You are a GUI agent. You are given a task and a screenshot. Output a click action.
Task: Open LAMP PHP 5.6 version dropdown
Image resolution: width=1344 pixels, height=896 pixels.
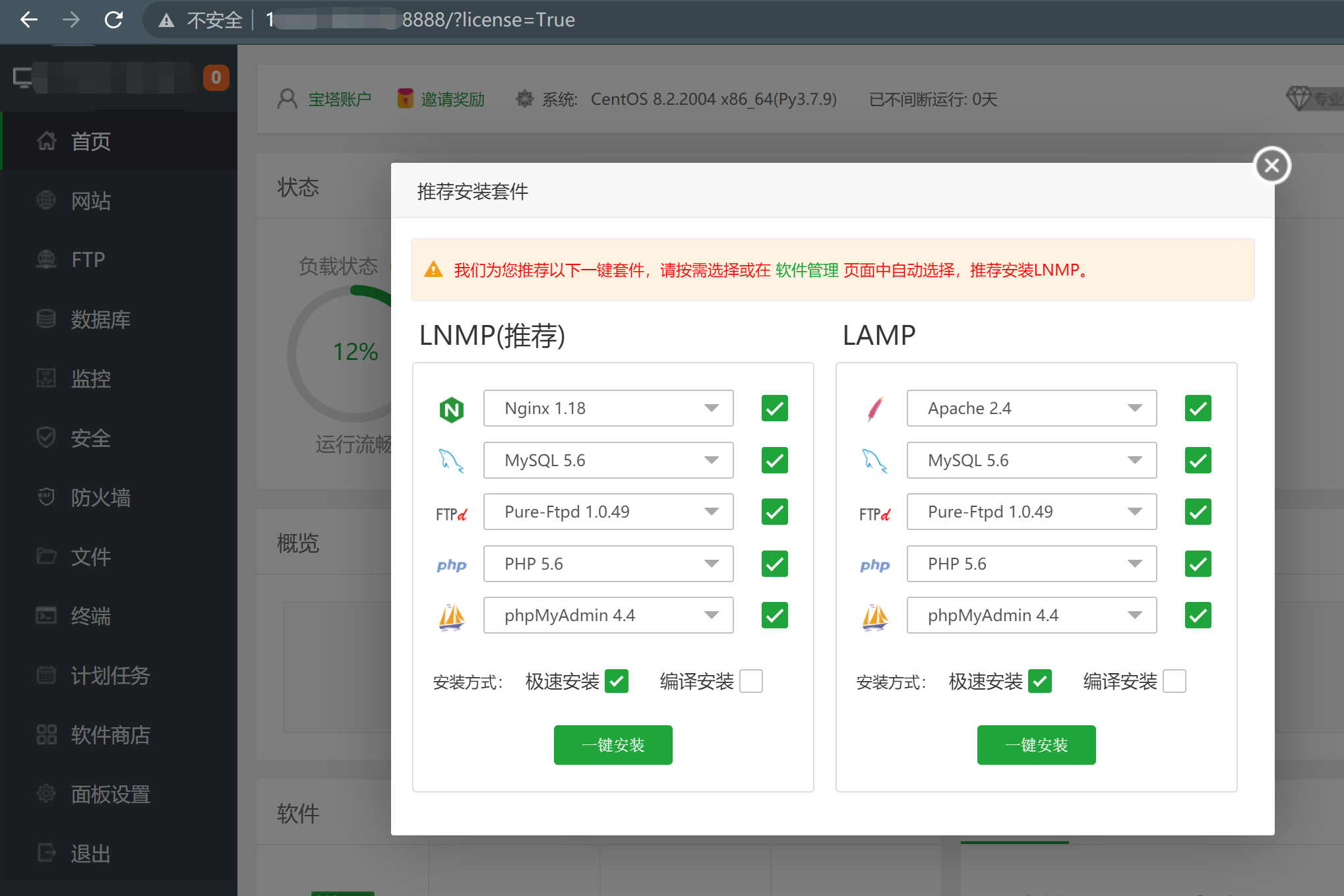pyautogui.click(x=1032, y=564)
